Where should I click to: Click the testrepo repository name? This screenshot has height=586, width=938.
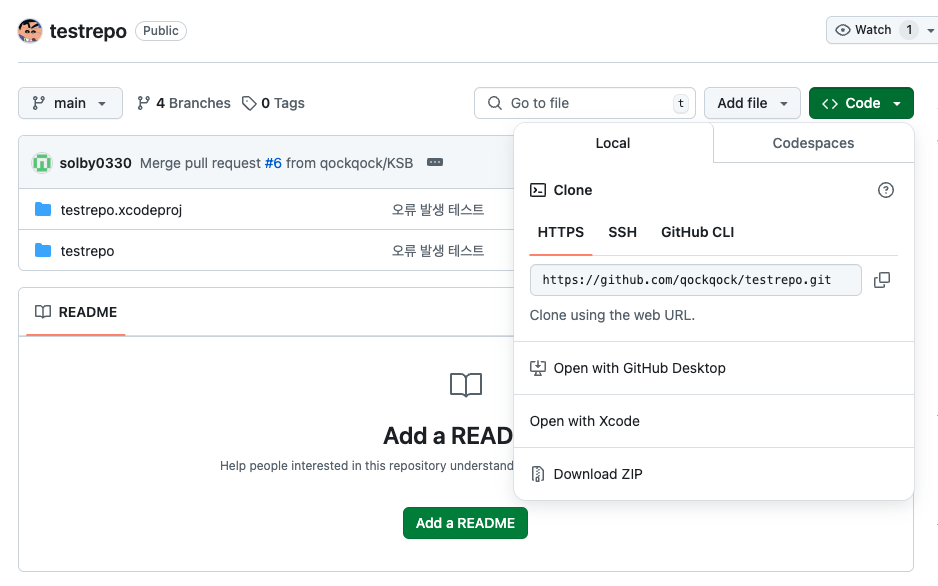tap(88, 31)
